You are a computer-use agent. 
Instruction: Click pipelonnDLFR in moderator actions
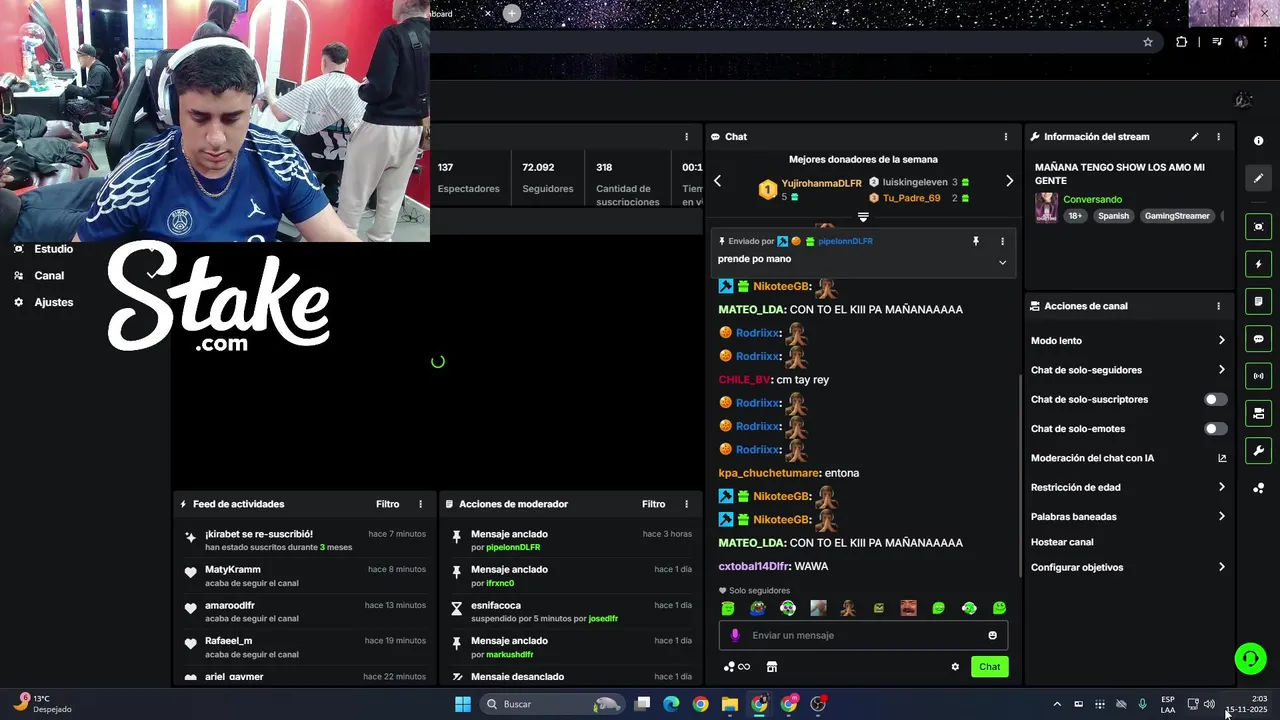click(x=513, y=548)
